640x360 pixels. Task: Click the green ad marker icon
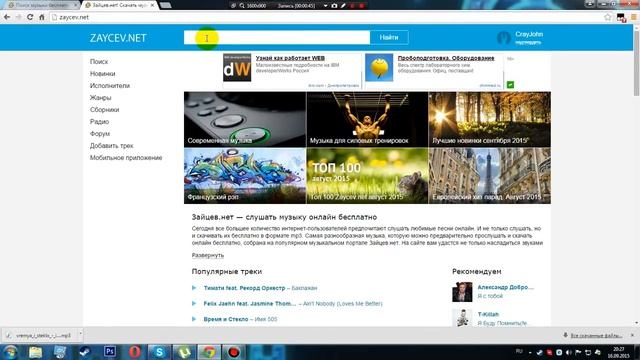pos(510,84)
